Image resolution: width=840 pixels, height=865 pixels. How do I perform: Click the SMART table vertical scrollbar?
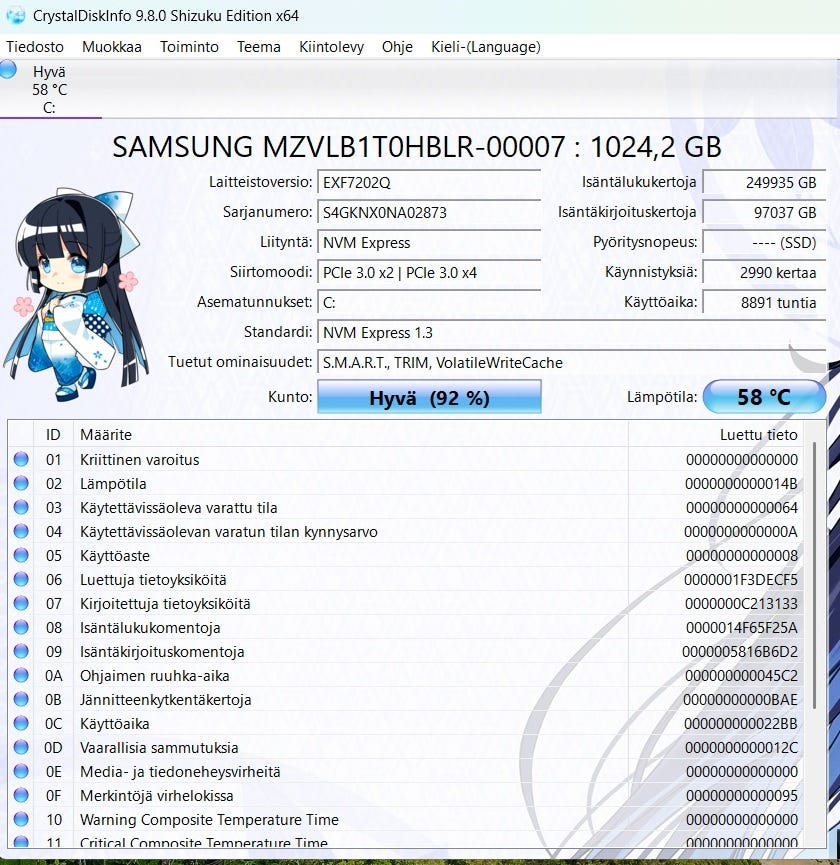pos(814,574)
